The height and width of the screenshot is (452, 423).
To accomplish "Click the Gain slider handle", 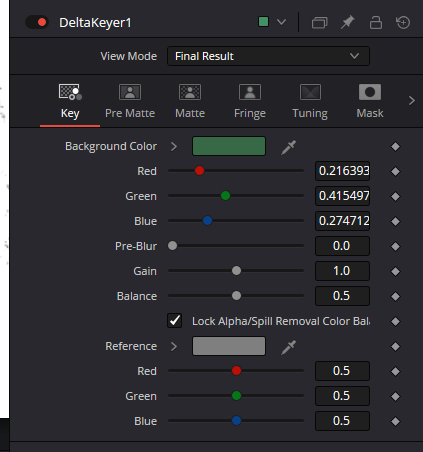I will tap(236, 271).
